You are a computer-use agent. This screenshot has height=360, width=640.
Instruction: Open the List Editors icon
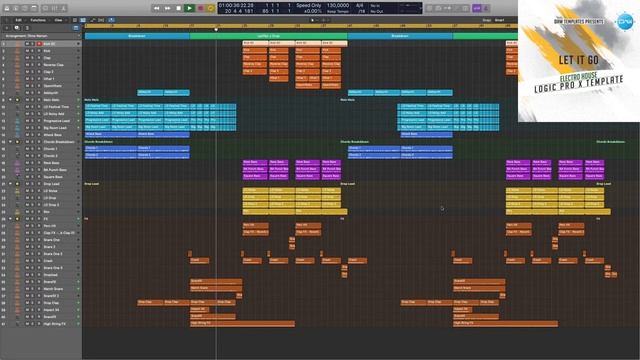coord(429,8)
